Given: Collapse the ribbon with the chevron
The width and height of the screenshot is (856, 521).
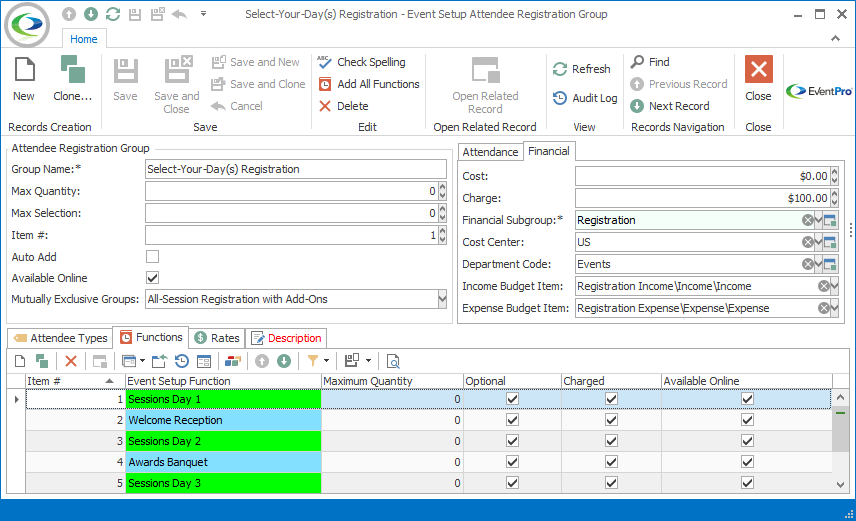Looking at the screenshot, I should pos(835,38).
